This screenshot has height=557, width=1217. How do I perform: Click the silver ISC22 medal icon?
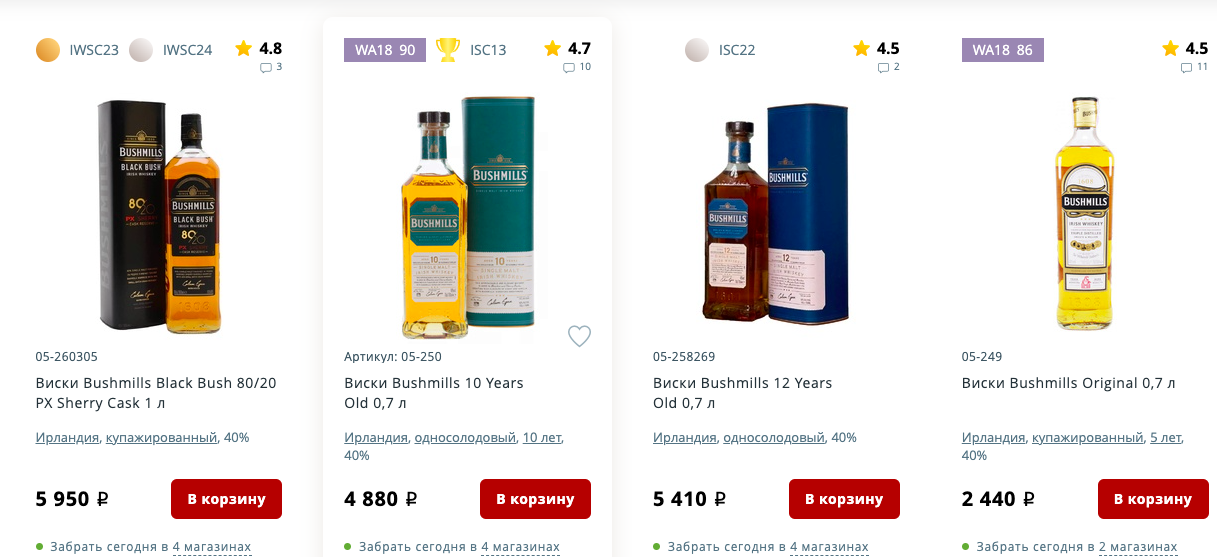pos(697,50)
